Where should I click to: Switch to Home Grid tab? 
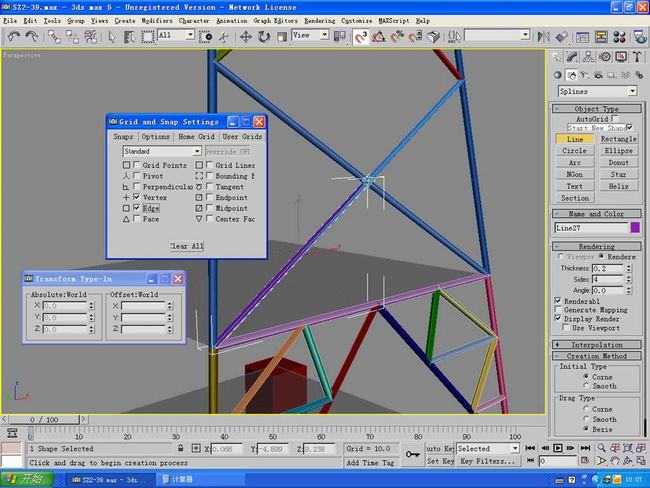coord(196,136)
